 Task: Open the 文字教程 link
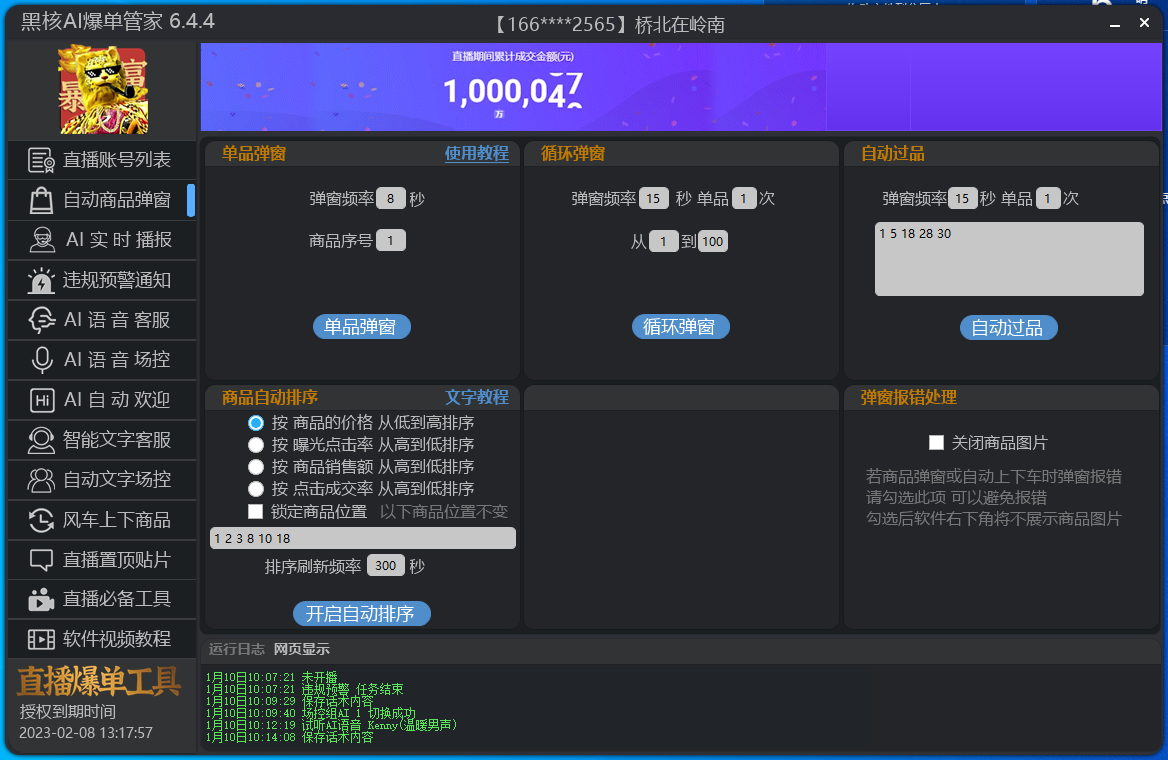point(477,397)
